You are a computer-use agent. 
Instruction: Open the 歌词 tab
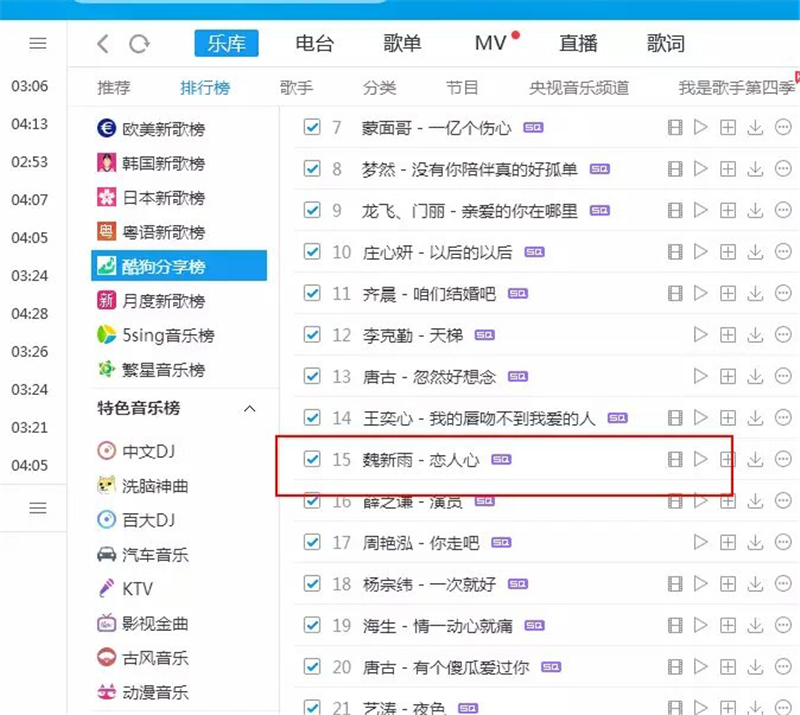coord(665,43)
